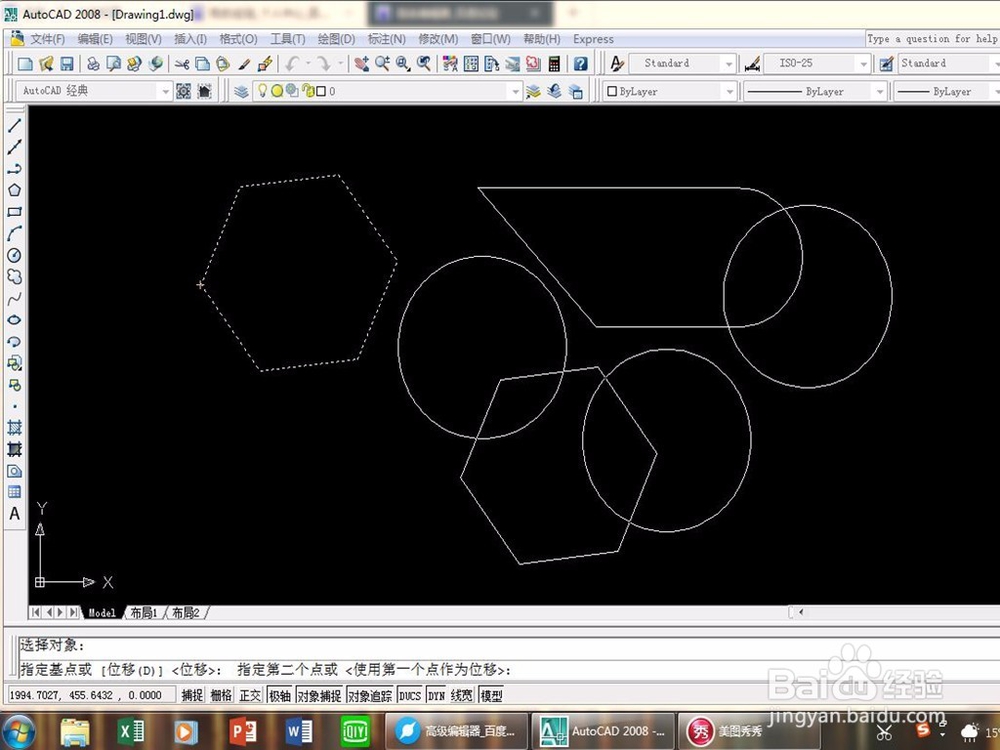
Task: Select the Line draw tool
Action: tap(14, 125)
